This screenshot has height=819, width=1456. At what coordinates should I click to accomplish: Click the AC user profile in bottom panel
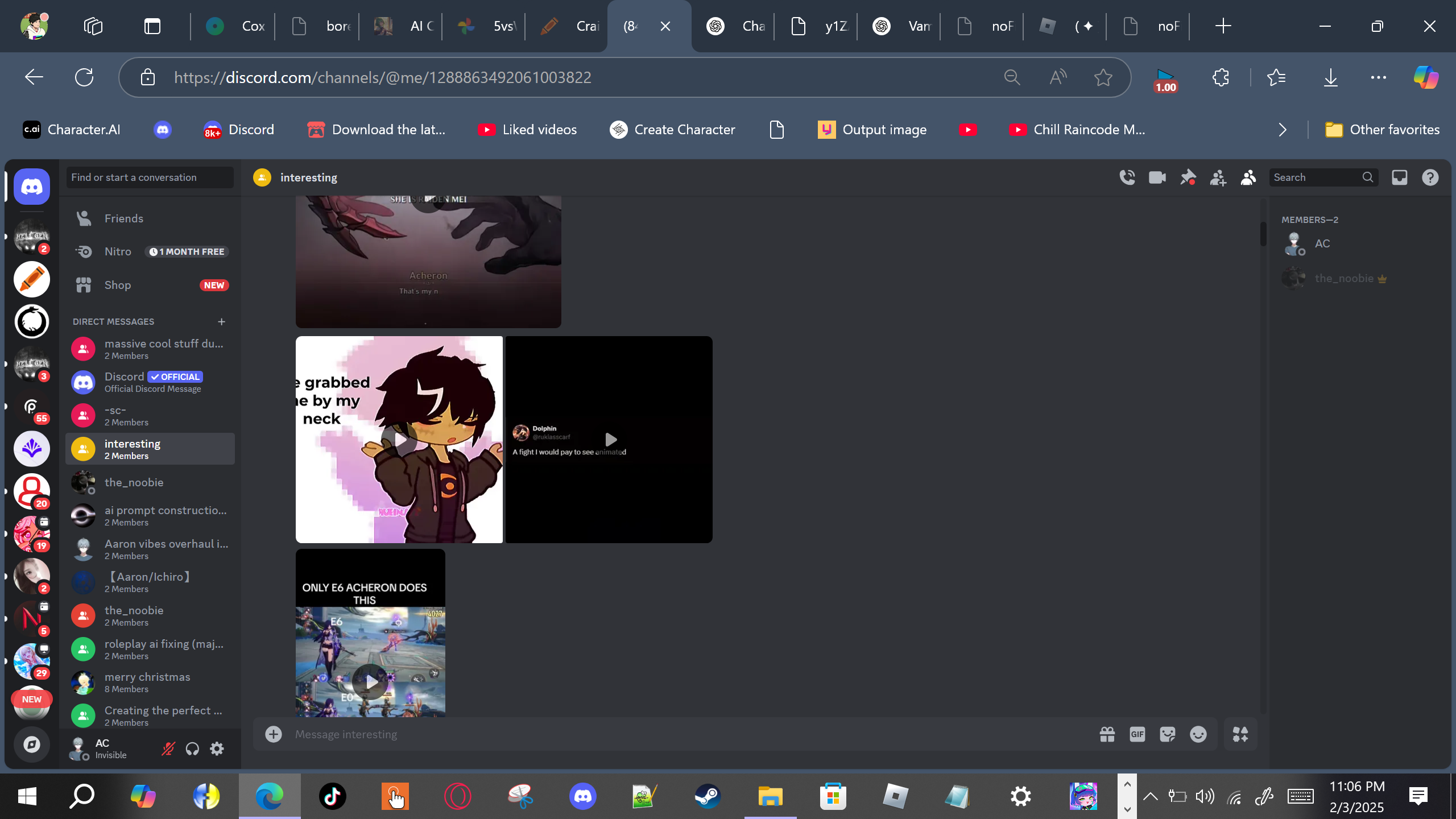tap(108, 748)
